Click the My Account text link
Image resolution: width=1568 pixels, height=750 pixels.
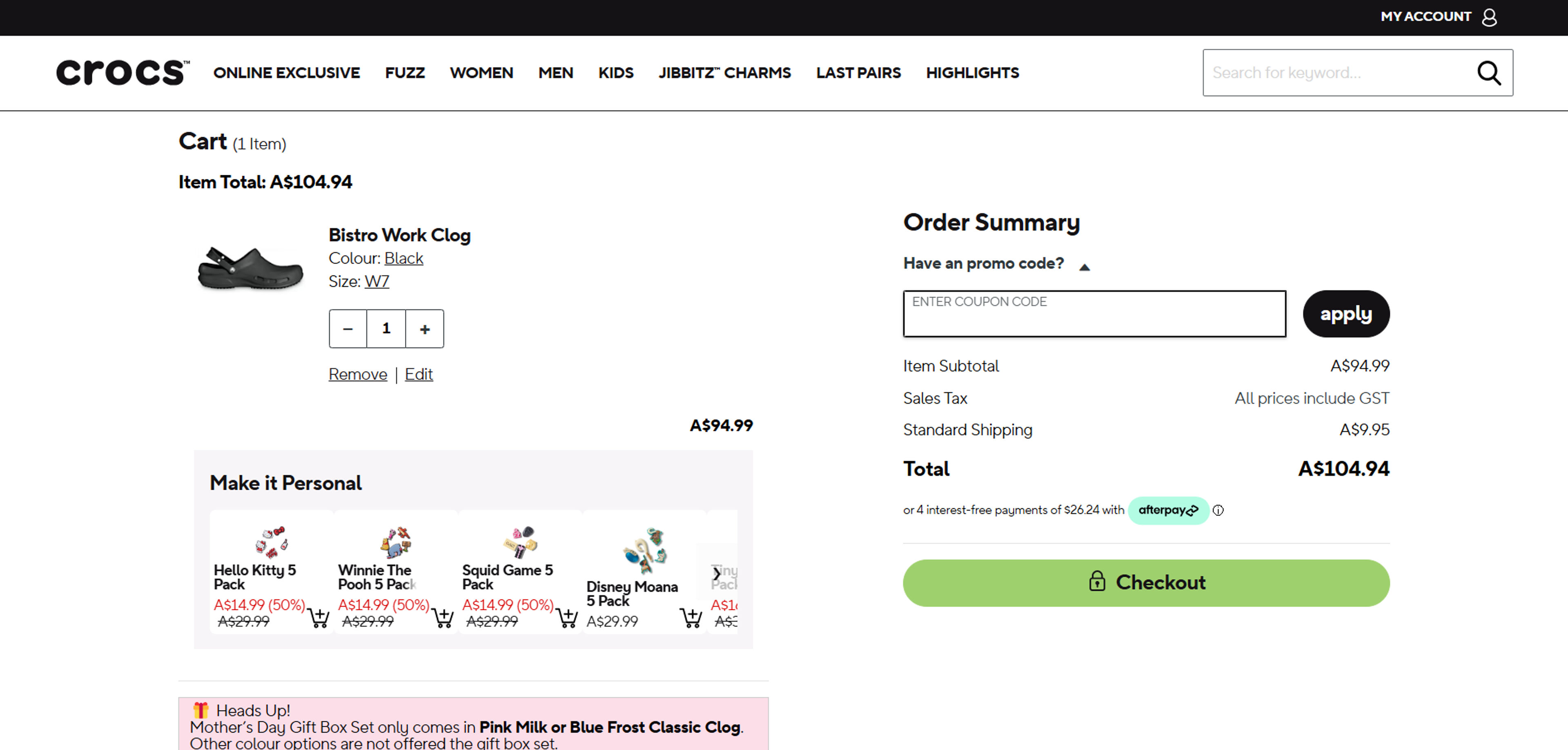pos(1425,17)
